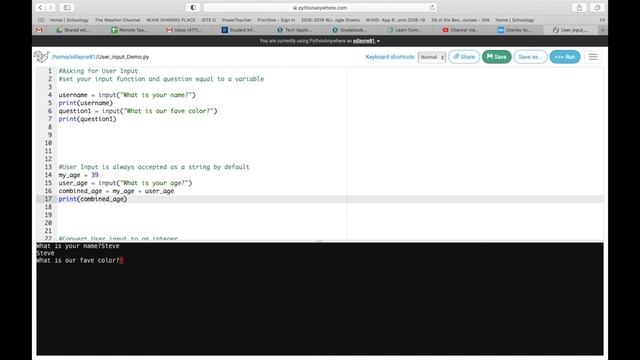Run the script with >>> Run button
The image size is (640, 360).
coord(565,57)
